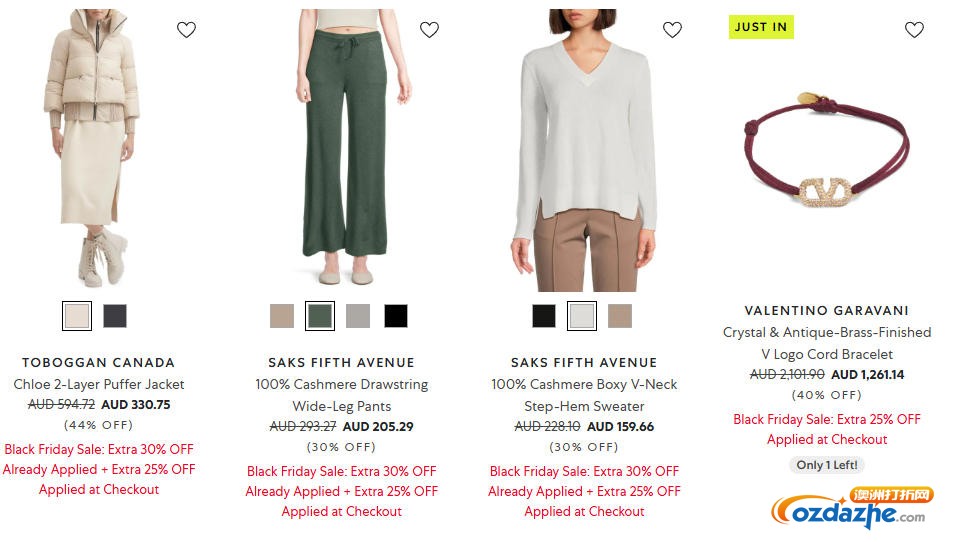Click heart icon on cashmere wide-leg pants
This screenshot has height=542, width=956.
point(429,30)
